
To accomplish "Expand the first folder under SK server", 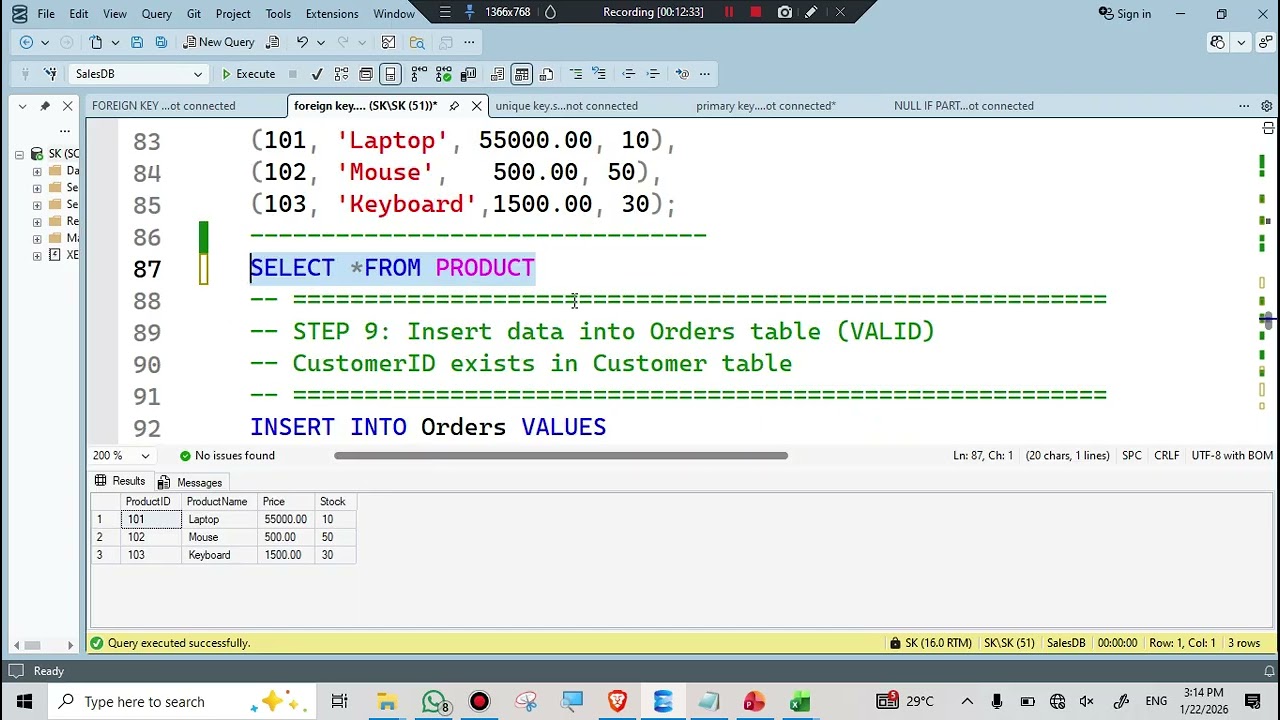I will tap(37, 171).
